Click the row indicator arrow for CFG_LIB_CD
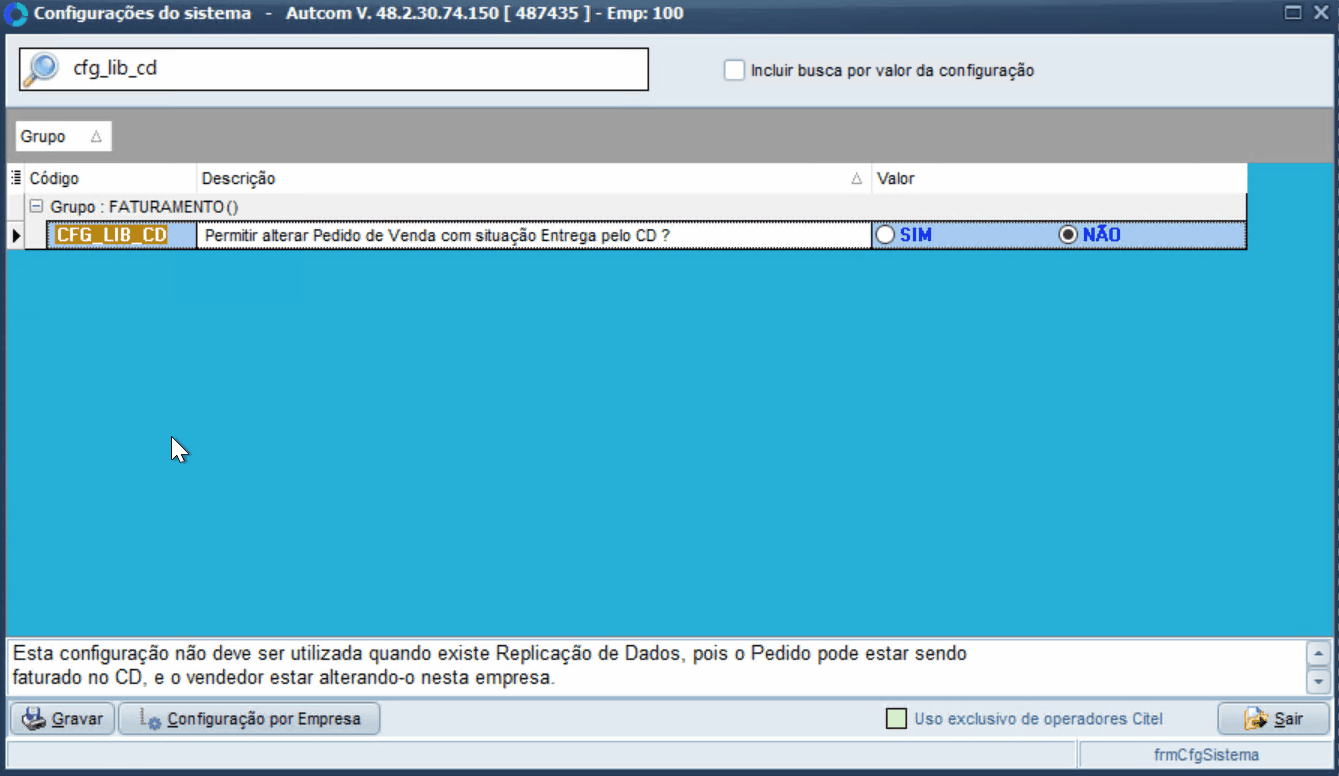The image size is (1339, 776). [x=15, y=235]
